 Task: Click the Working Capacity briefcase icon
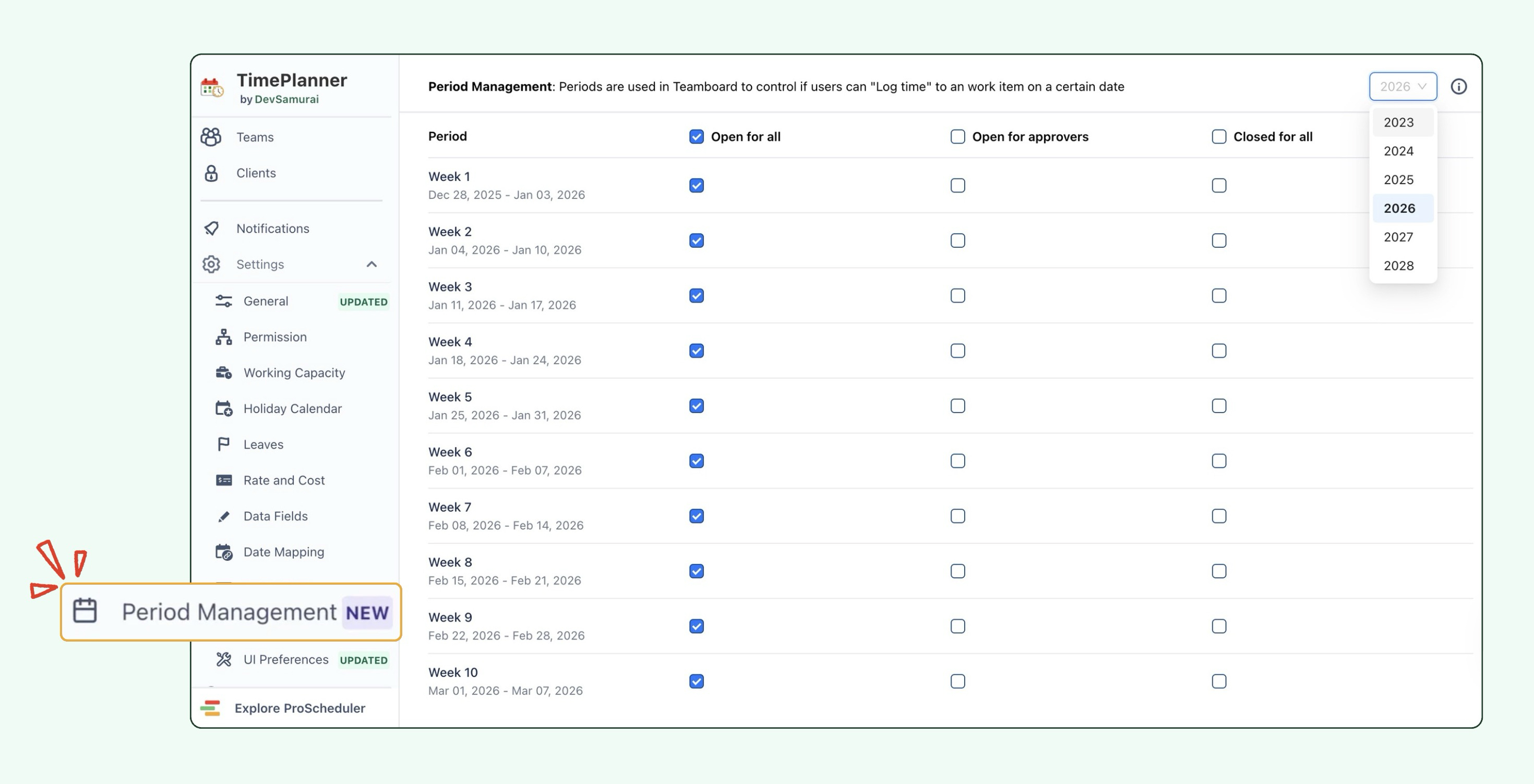coord(223,372)
